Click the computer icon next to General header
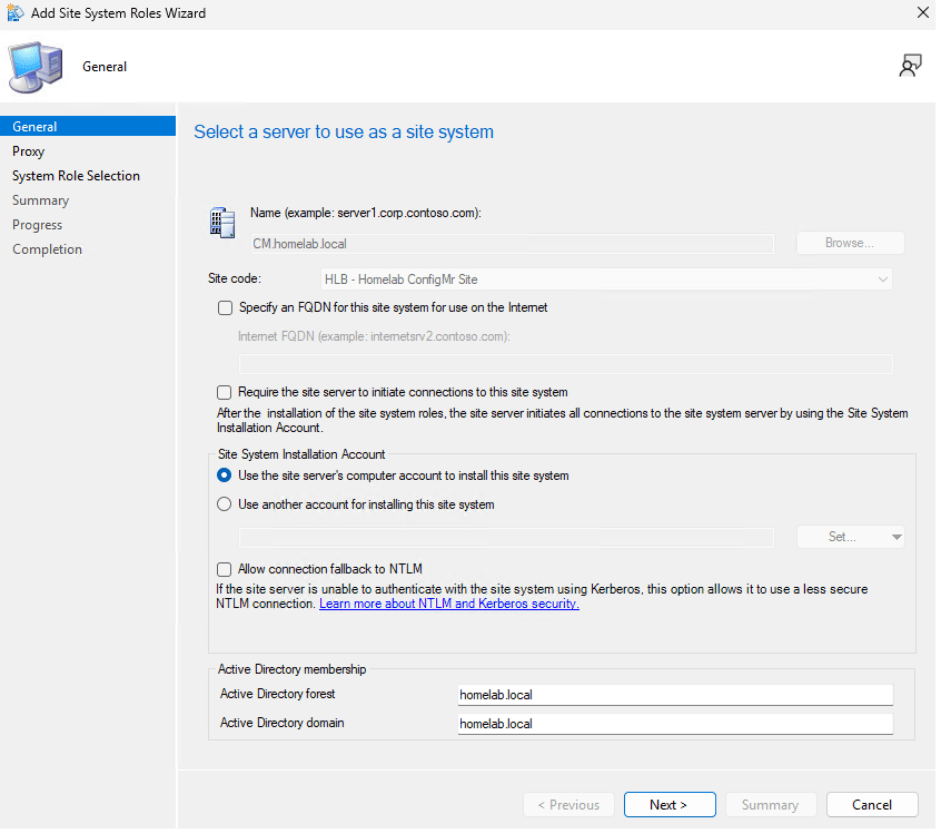936x829 pixels. click(36, 63)
